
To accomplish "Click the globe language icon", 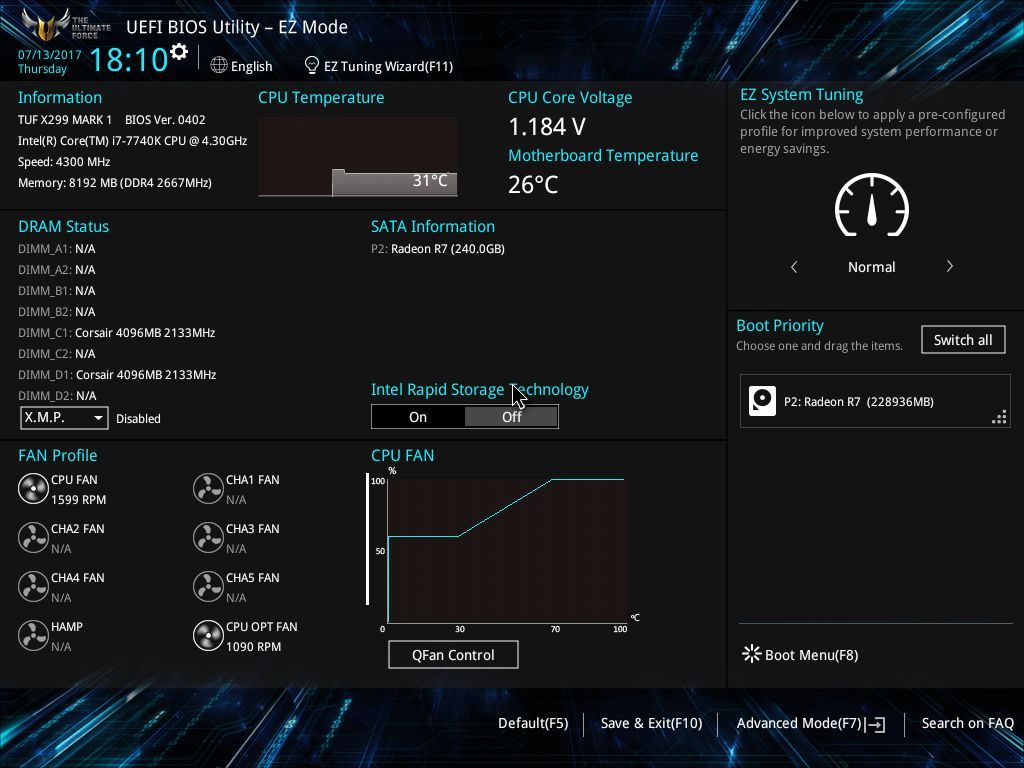I will 219,65.
